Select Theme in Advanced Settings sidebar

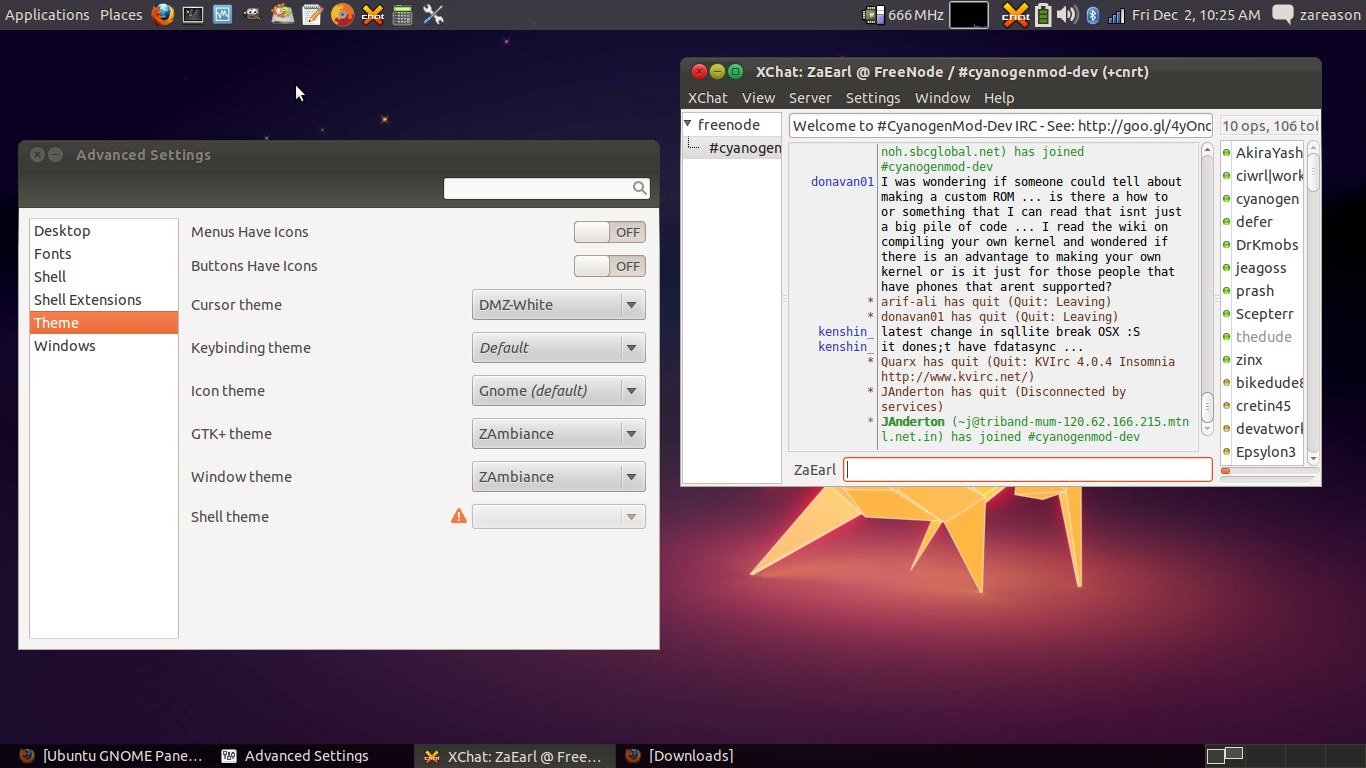tap(104, 323)
